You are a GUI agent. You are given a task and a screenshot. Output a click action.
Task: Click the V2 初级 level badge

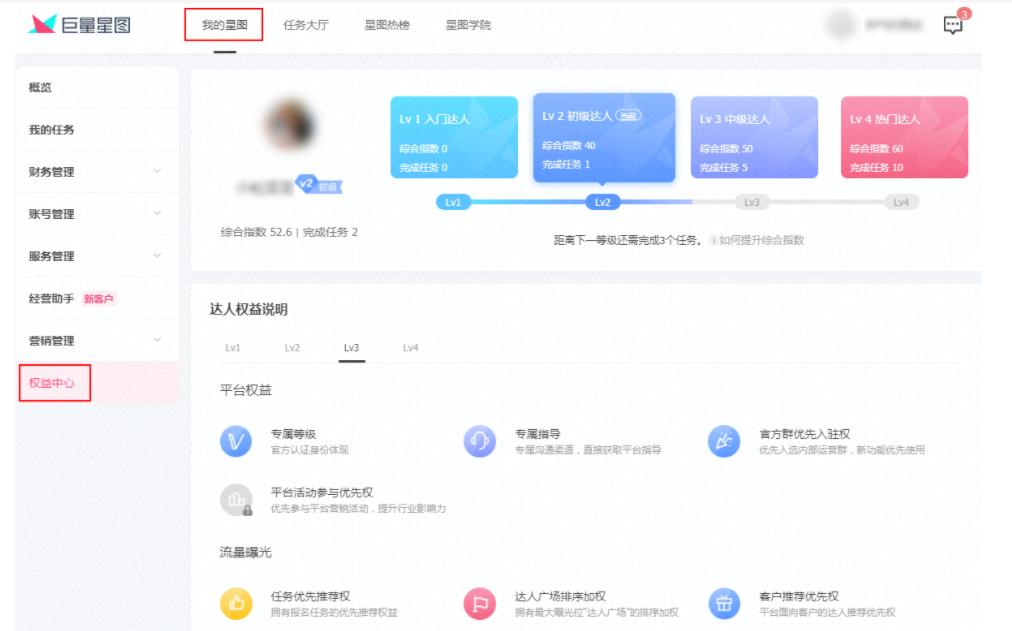318,185
